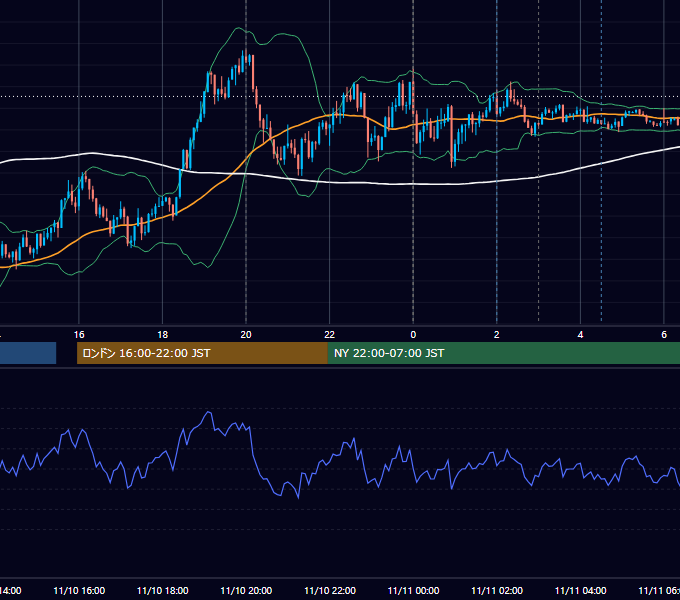Click the 11/10 18:00 label on the lower axis
The height and width of the screenshot is (600, 680).
pos(163,590)
